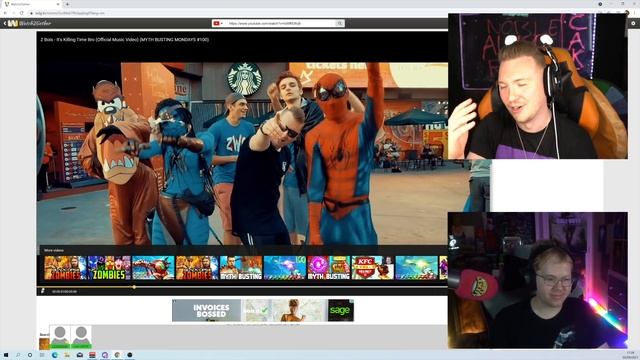The width and height of the screenshot is (640, 360).
Task: Open the first Zombies thumbnail in More videos
Action: pyautogui.click(x=65, y=268)
